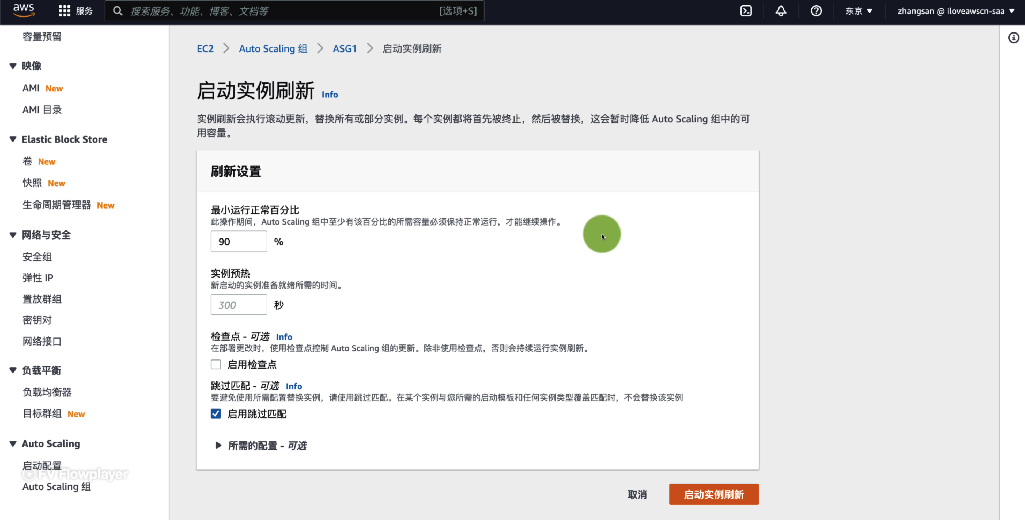Click the AWS logo home icon
This screenshot has height=520, width=1025.
[x=24, y=10]
